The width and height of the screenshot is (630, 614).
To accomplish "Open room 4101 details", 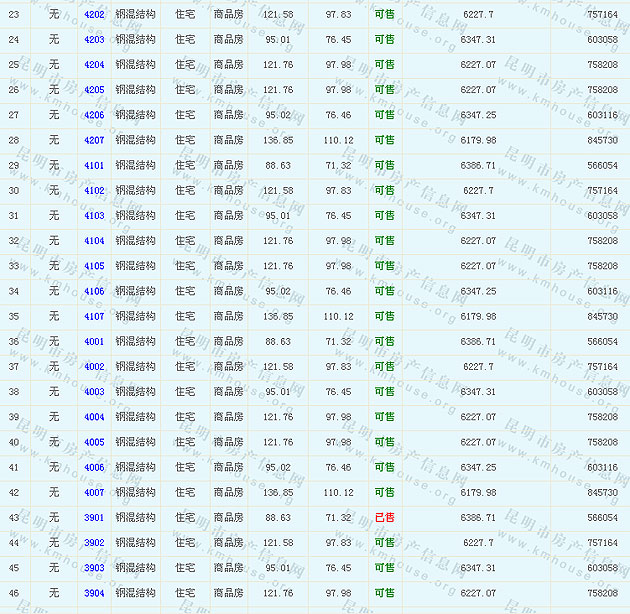I will tap(94, 165).
